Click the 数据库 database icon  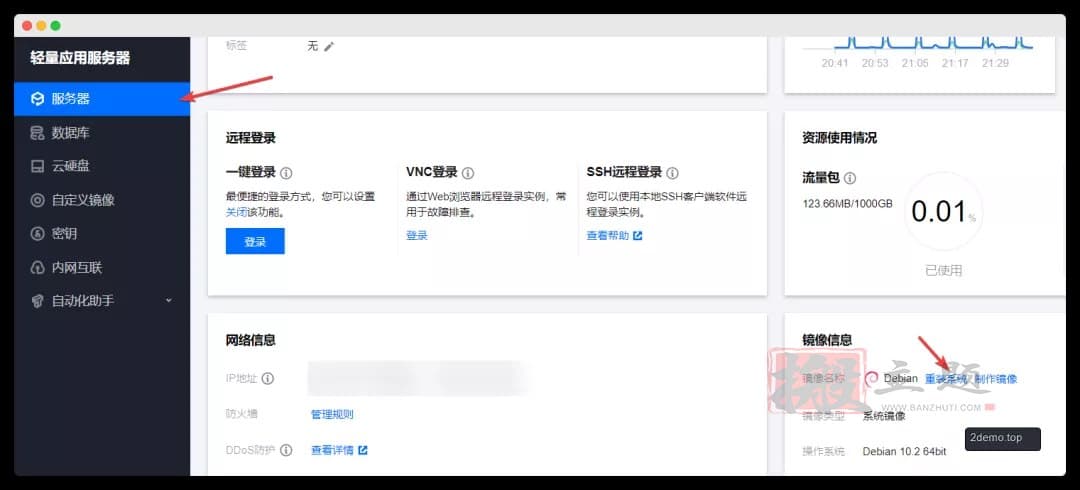click(37, 133)
